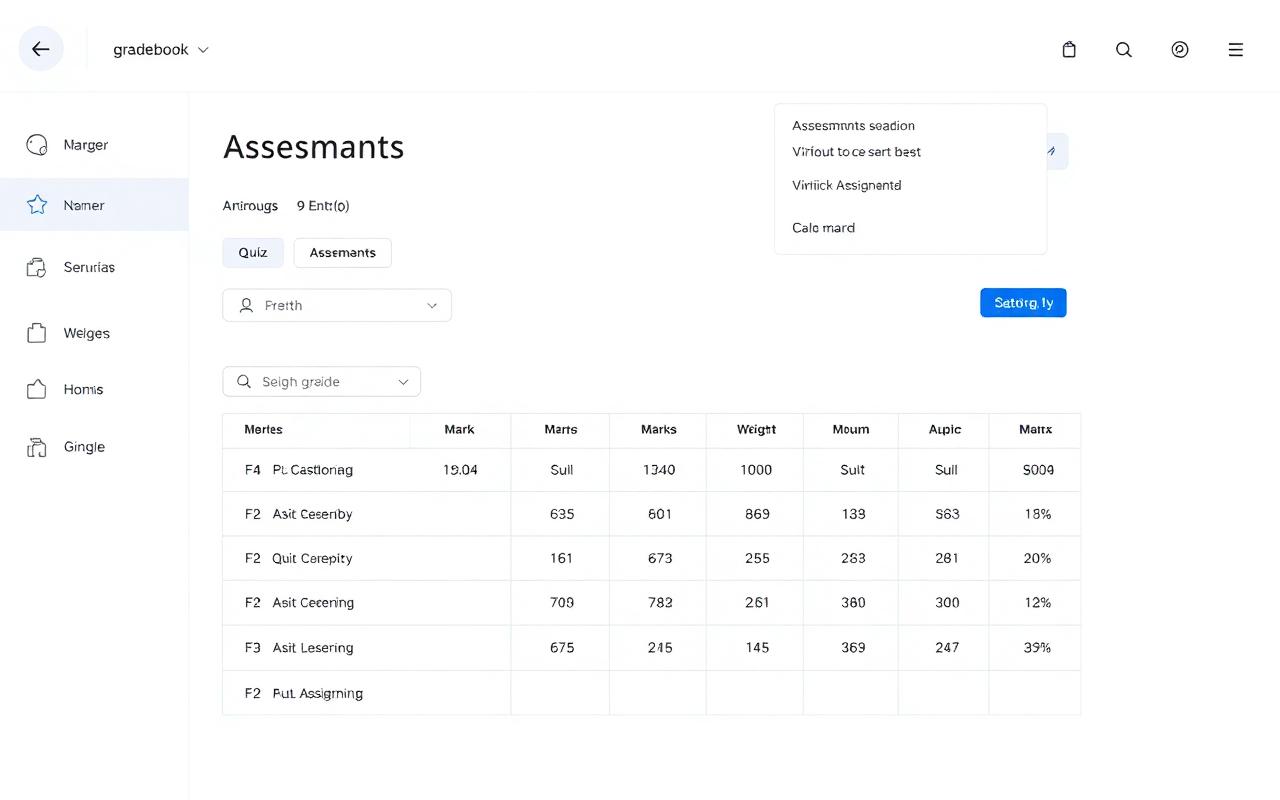Click the 673 cell in Cerepity row
1280x800 pixels.
pyautogui.click(x=660, y=558)
